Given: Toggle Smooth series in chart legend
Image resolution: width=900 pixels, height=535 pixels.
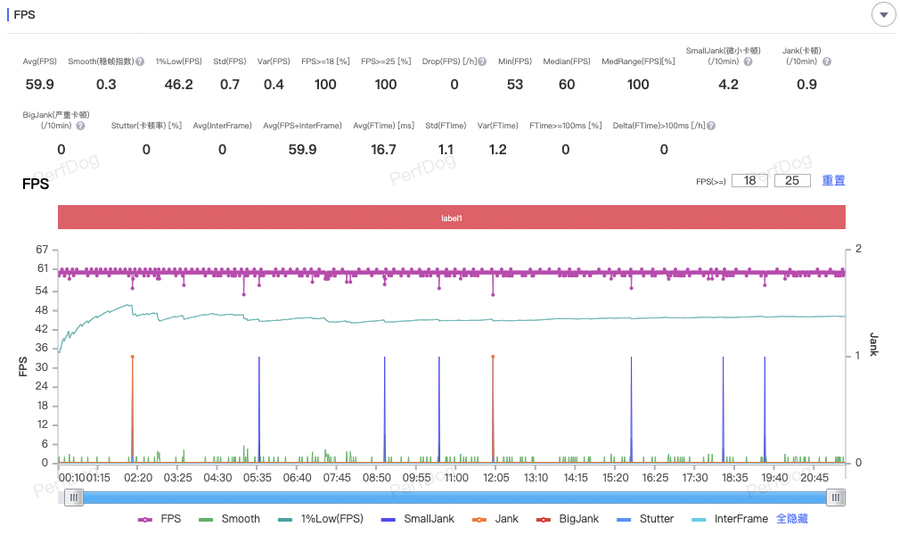Looking at the screenshot, I should (x=229, y=519).
